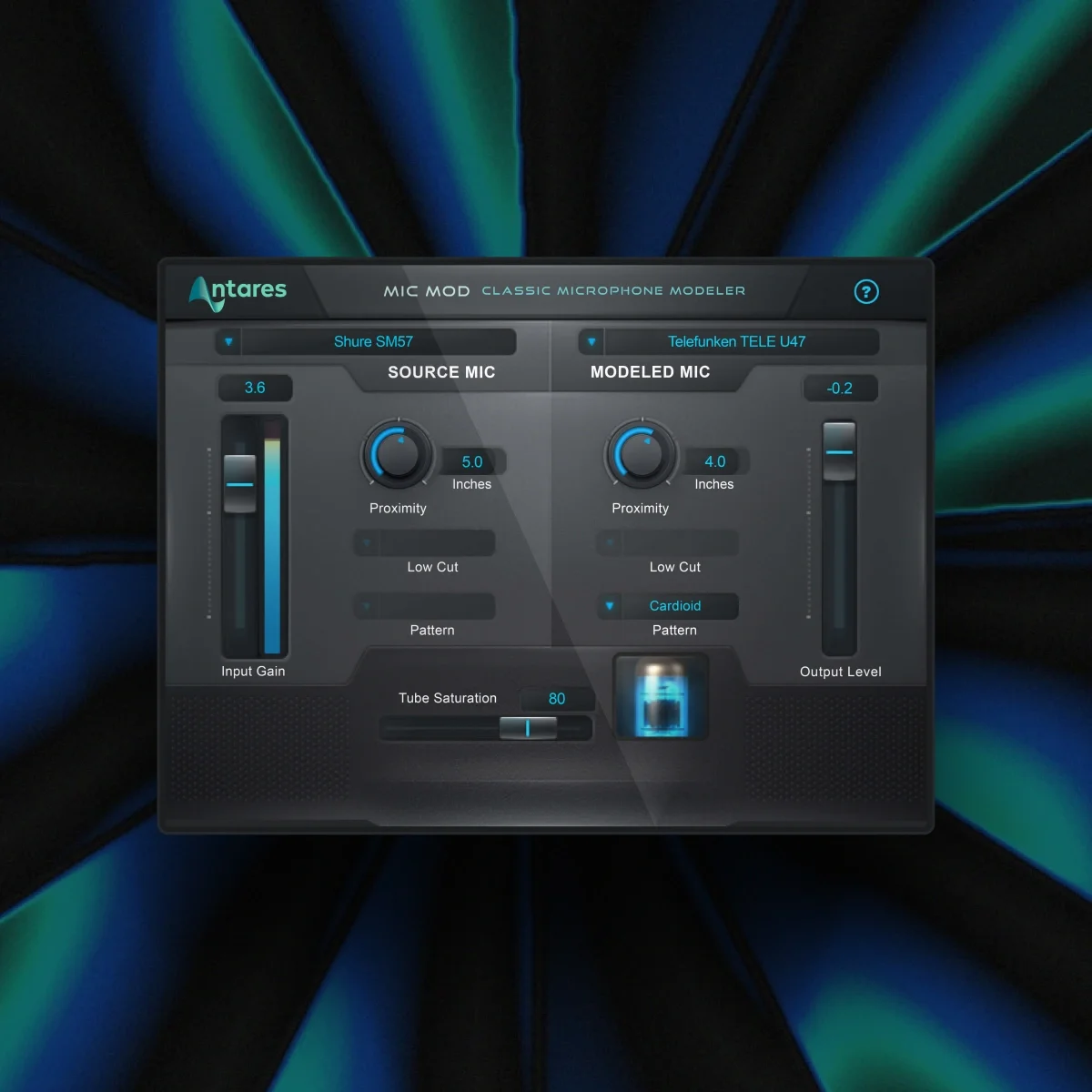Screen dimensions: 1092x1092
Task: Click the Tube Saturation slider handle
Action: tap(528, 728)
